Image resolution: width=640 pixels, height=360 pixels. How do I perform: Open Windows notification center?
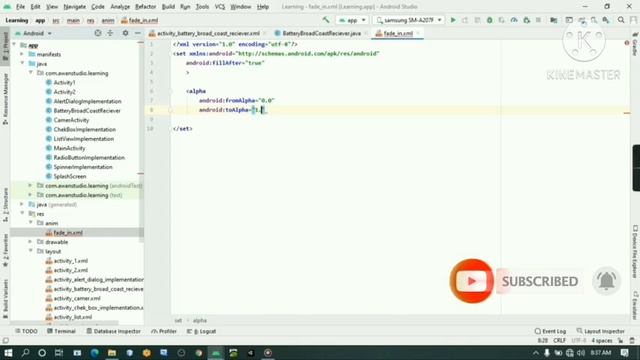point(624,353)
